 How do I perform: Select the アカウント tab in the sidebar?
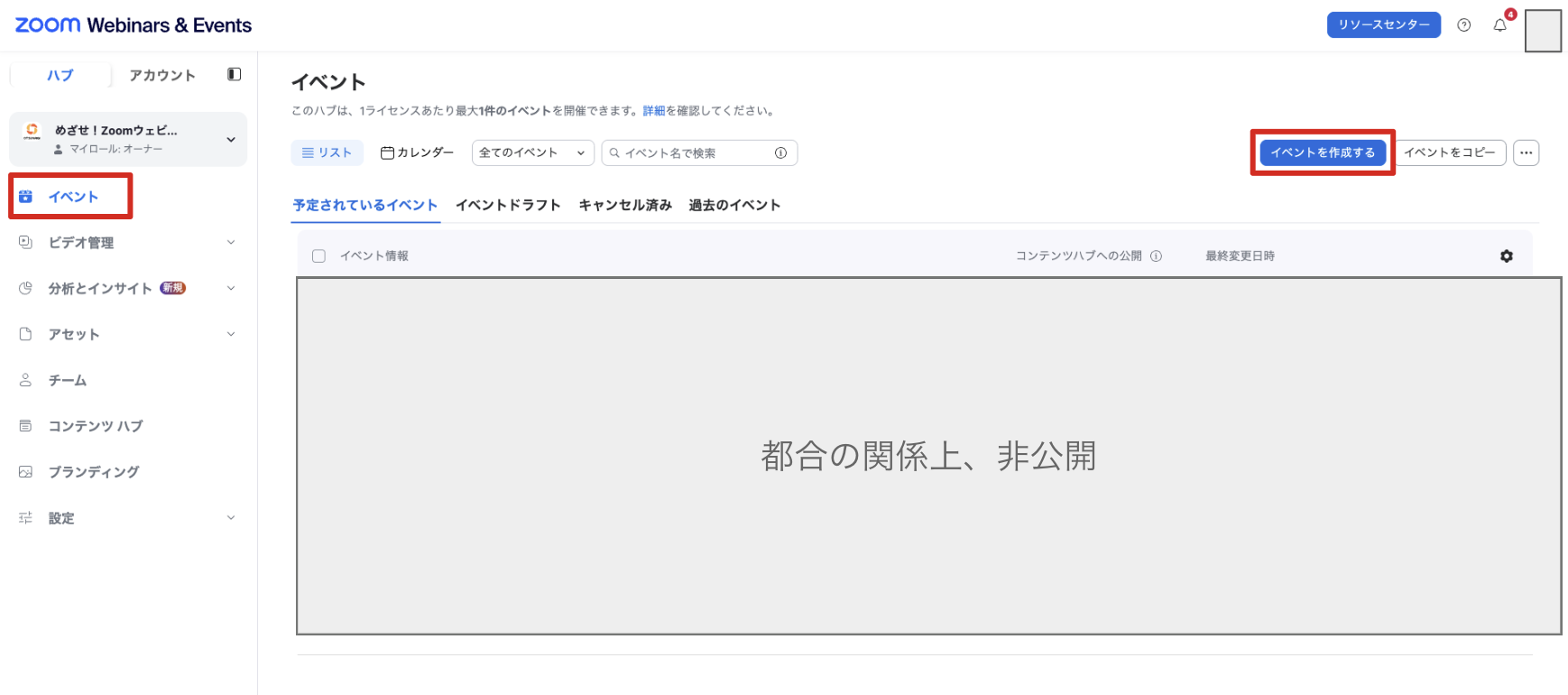[162, 75]
